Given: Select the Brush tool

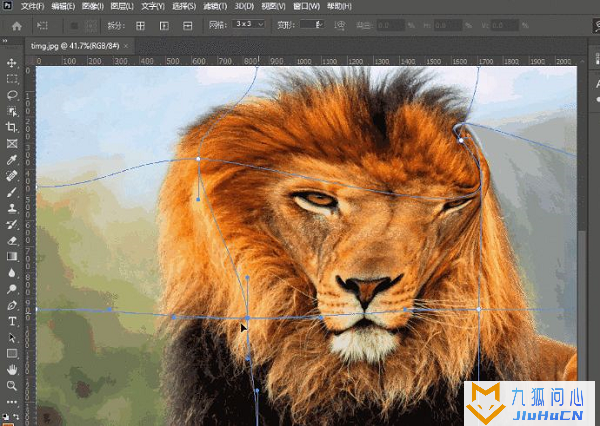Looking at the screenshot, I should (12, 192).
